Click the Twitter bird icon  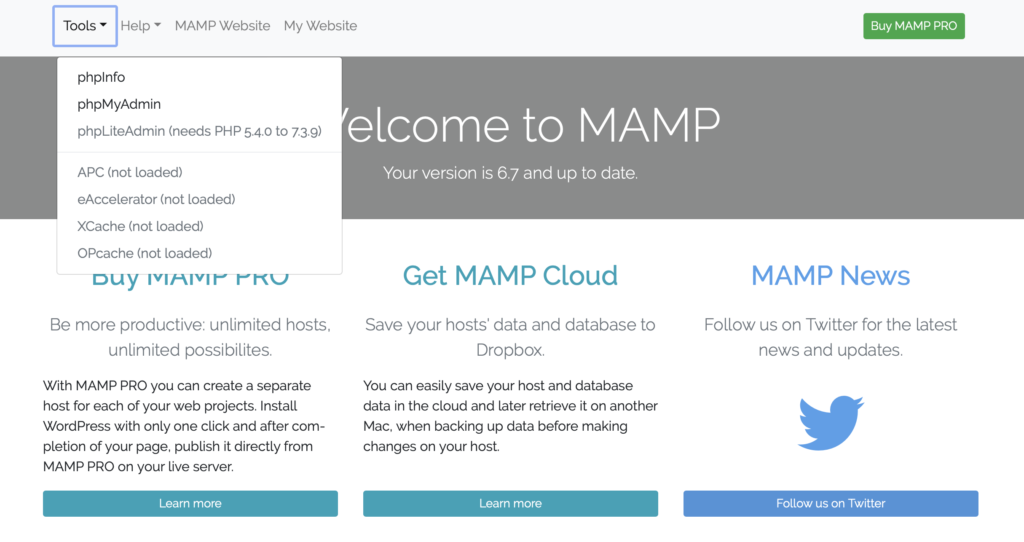coord(830,423)
